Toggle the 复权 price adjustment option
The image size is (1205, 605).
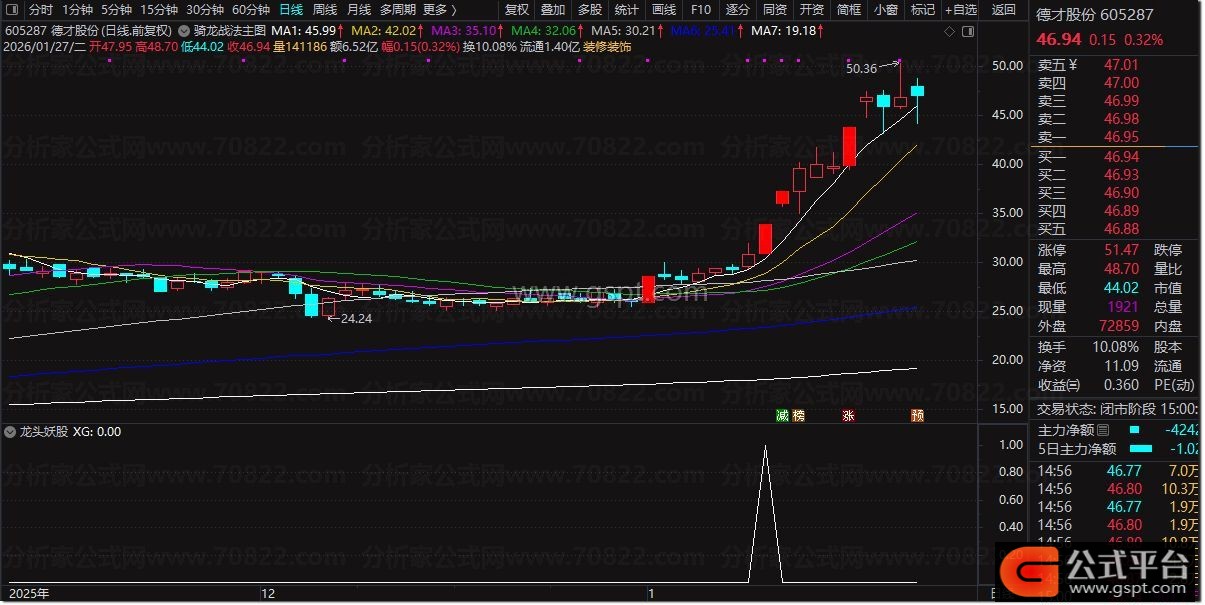click(517, 10)
